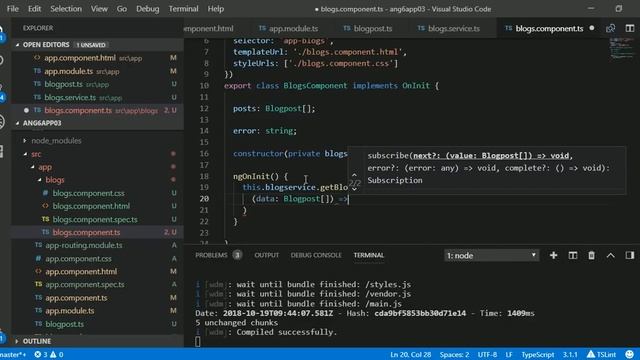Split the terminal pane
640x360 pixels.
pos(573,256)
